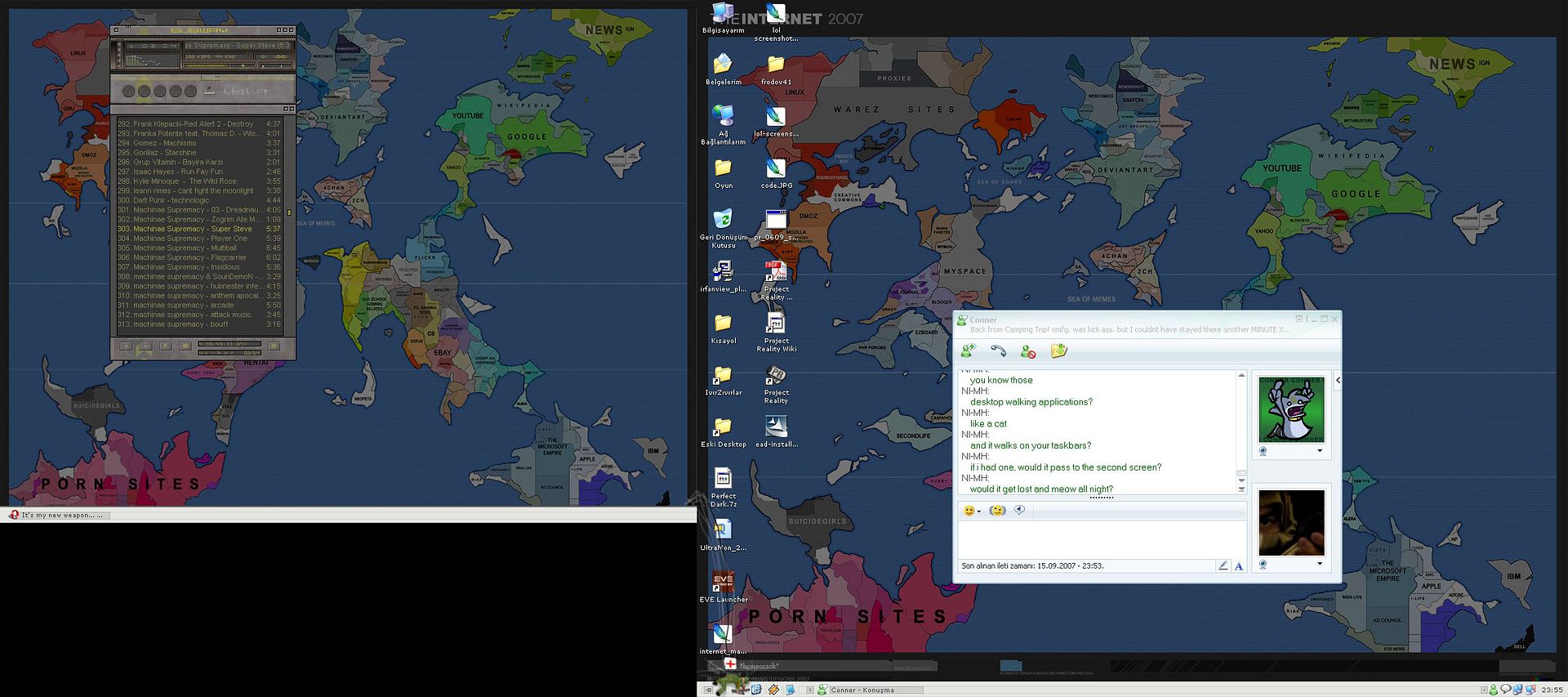Collapse the display picture side panel arrow

click(1338, 380)
